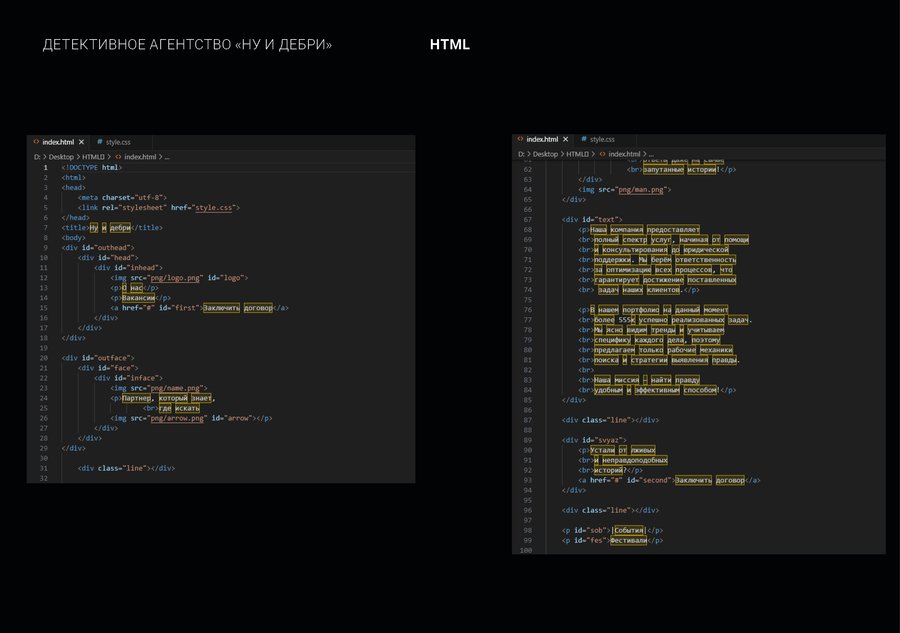This screenshot has height=633, width=900.
Task: Follow the "style.css" href link on line 5
Action: (x=214, y=208)
